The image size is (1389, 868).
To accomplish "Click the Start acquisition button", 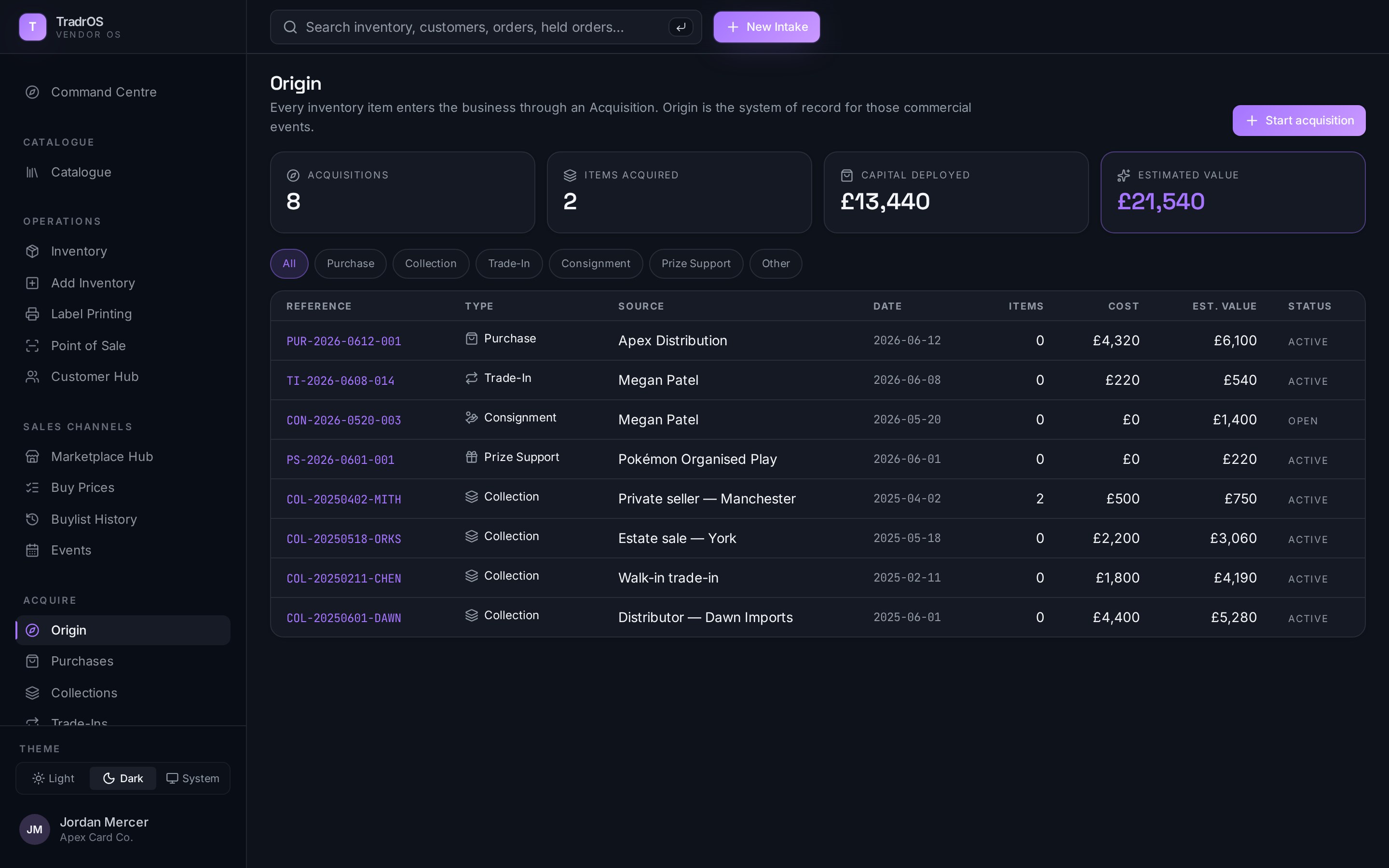I will 1299,121.
